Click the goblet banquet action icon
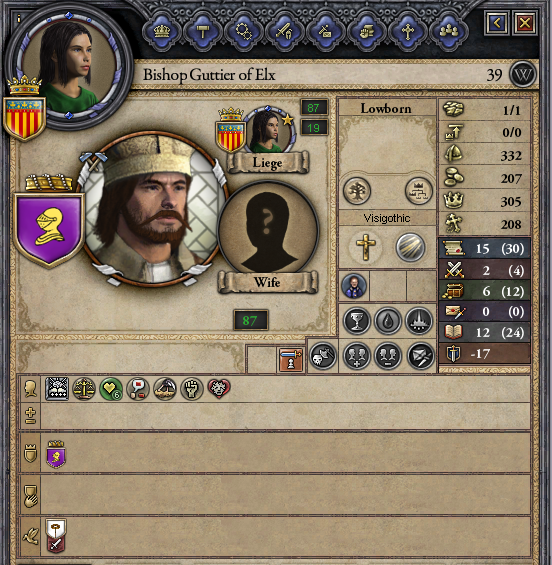This screenshot has width=552, height=565. coord(357,321)
